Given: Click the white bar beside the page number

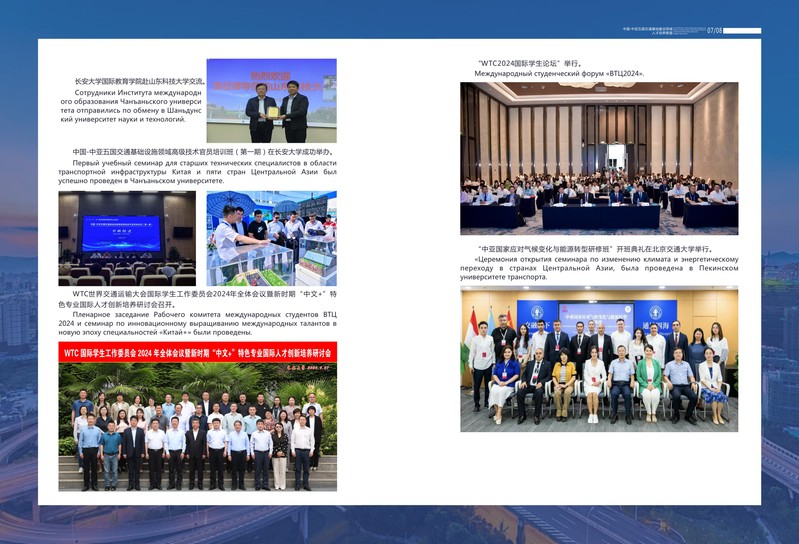Looking at the screenshot, I should [x=741, y=31].
